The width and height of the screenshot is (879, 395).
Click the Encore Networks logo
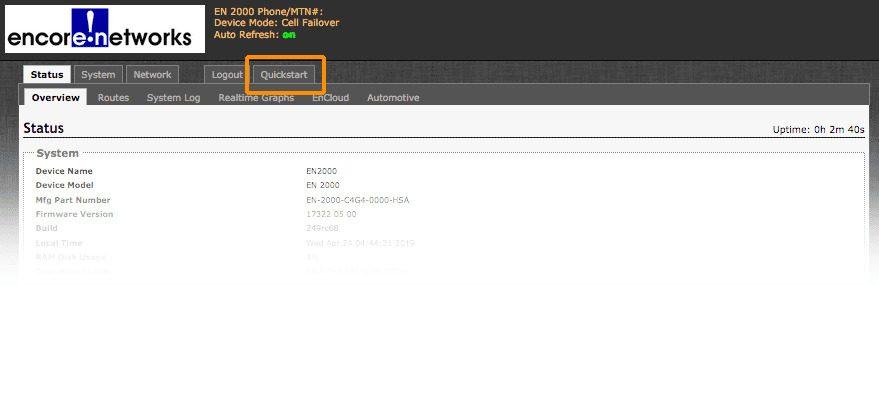pyautogui.click(x=105, y=29)
